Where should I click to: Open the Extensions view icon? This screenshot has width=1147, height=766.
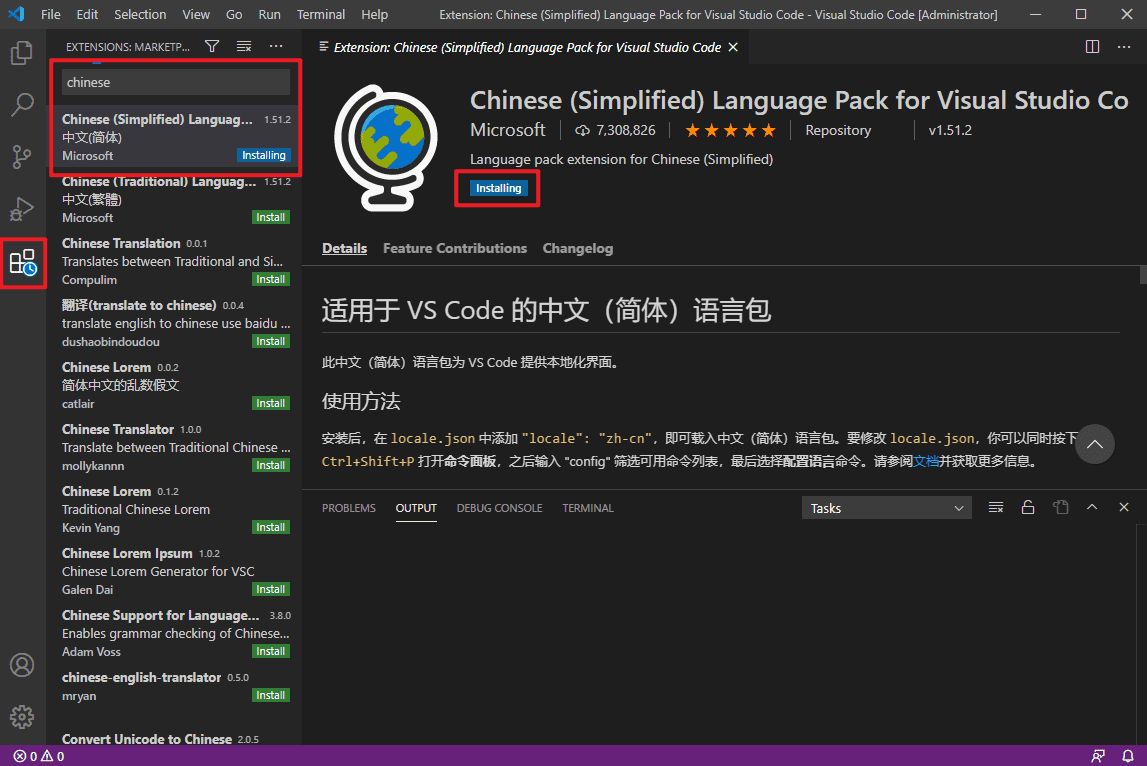tap(23, 263)
